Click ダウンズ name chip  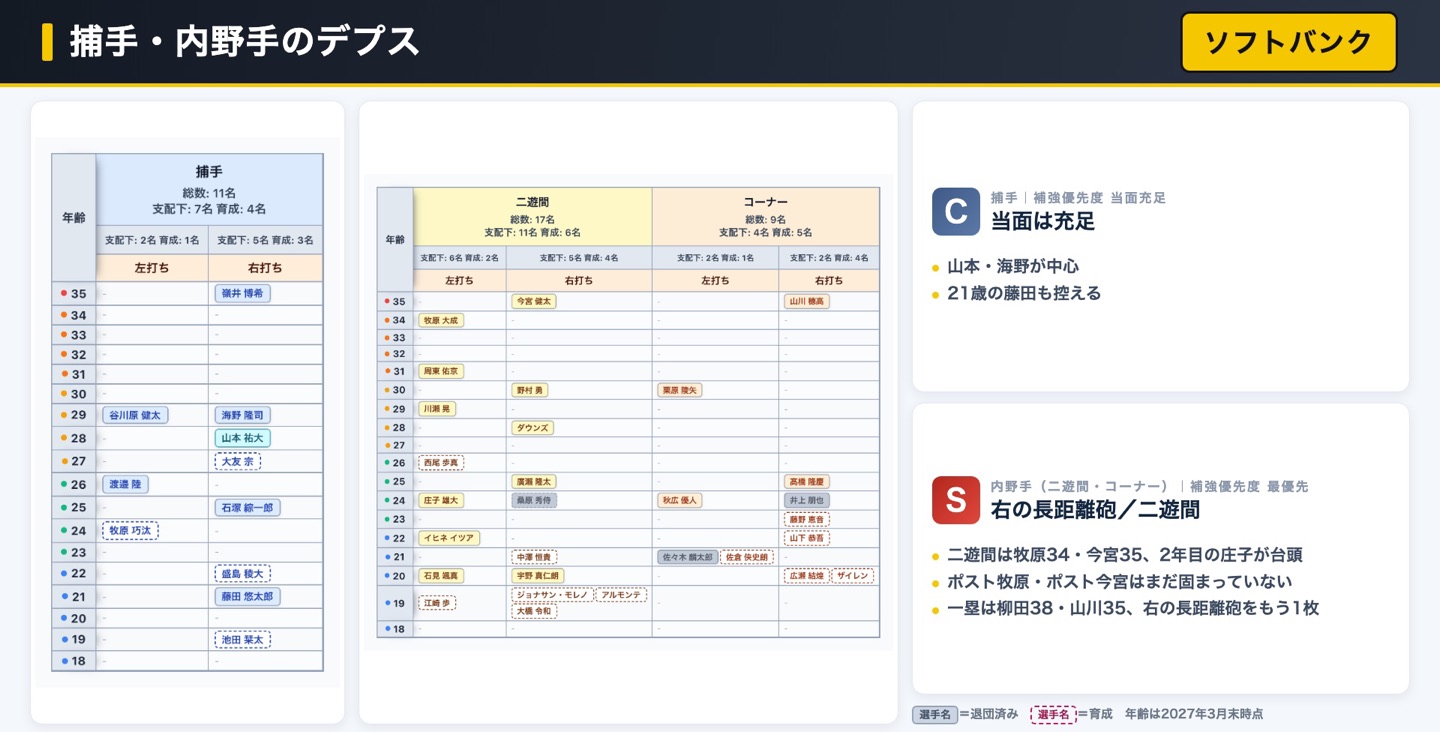532,428
